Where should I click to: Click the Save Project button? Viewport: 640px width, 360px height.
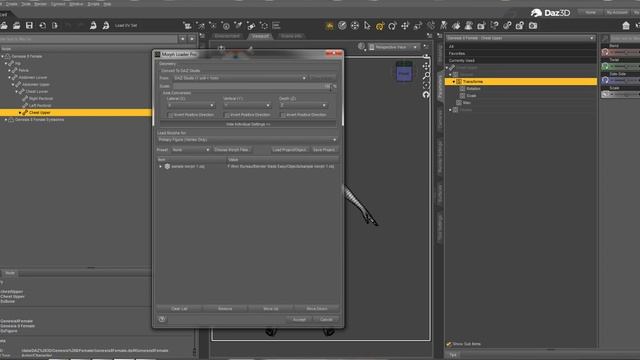[324, 150]
